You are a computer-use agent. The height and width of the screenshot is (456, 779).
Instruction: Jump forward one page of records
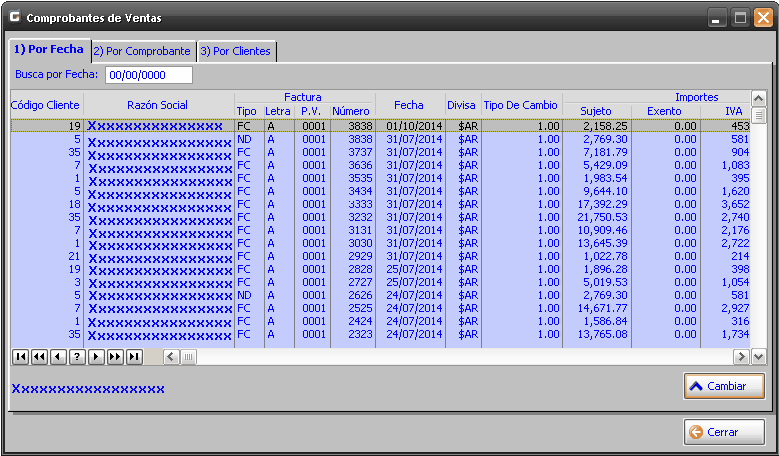[115, 357]
